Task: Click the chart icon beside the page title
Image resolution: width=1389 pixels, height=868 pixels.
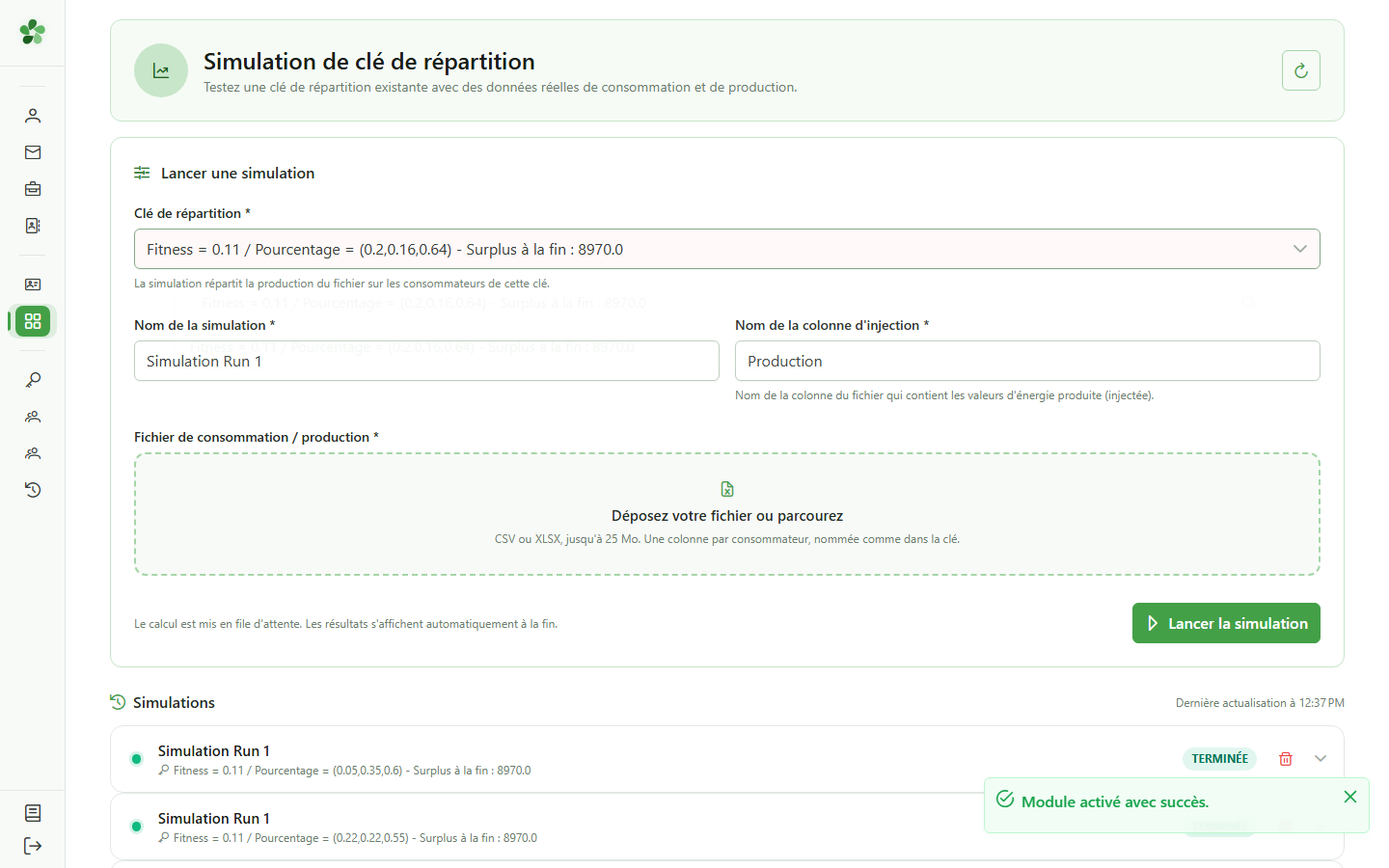Action: click(x=161, y=70)
